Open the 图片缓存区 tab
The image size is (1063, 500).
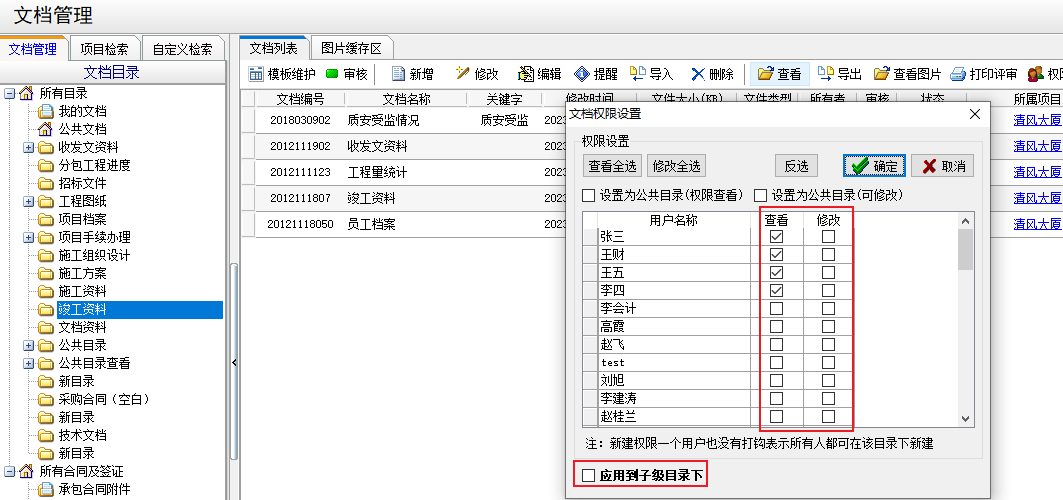tap(351, 48)
